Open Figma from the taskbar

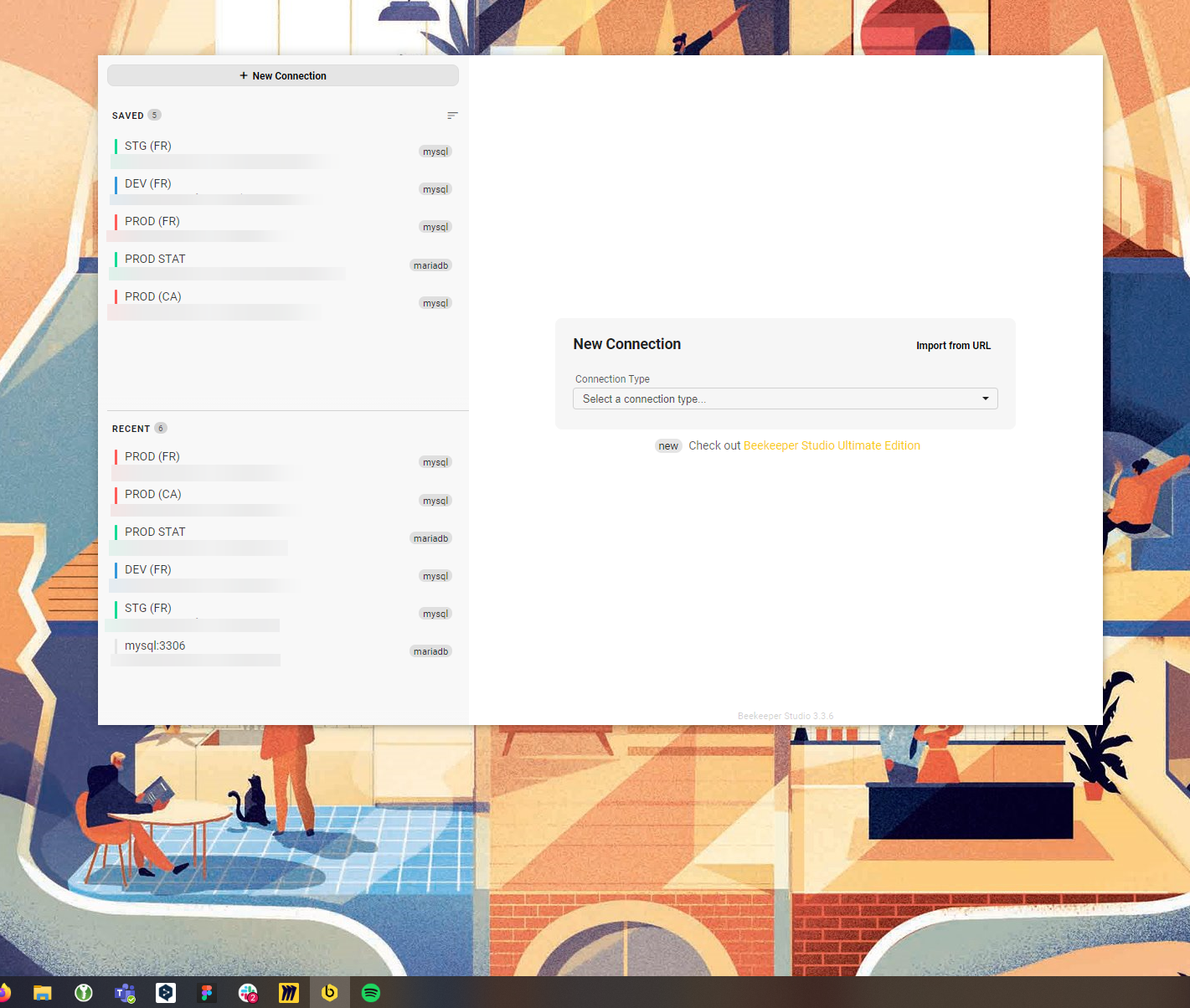(x=207, y=993)
